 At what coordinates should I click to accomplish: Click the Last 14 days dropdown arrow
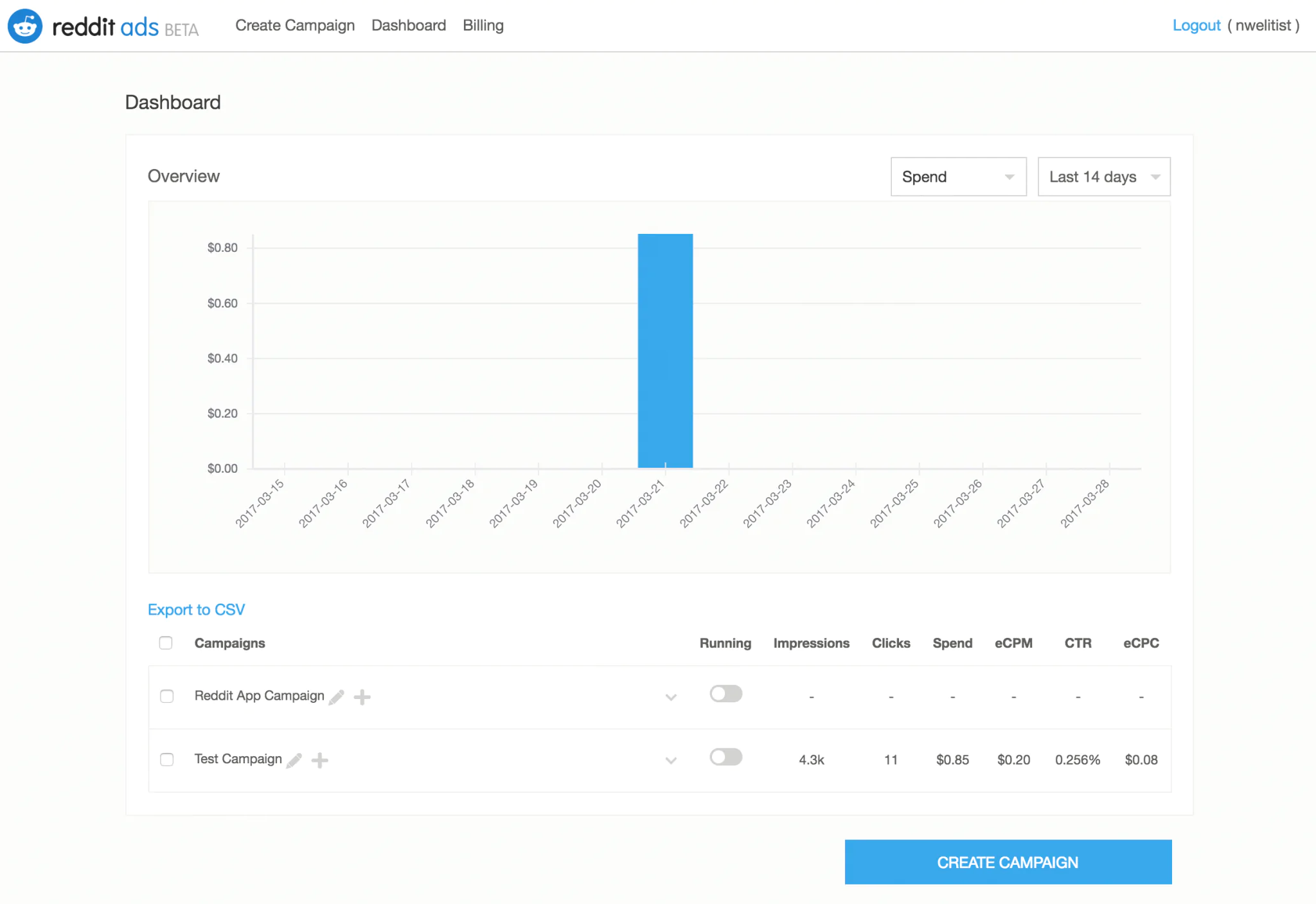pos(1155,177)
